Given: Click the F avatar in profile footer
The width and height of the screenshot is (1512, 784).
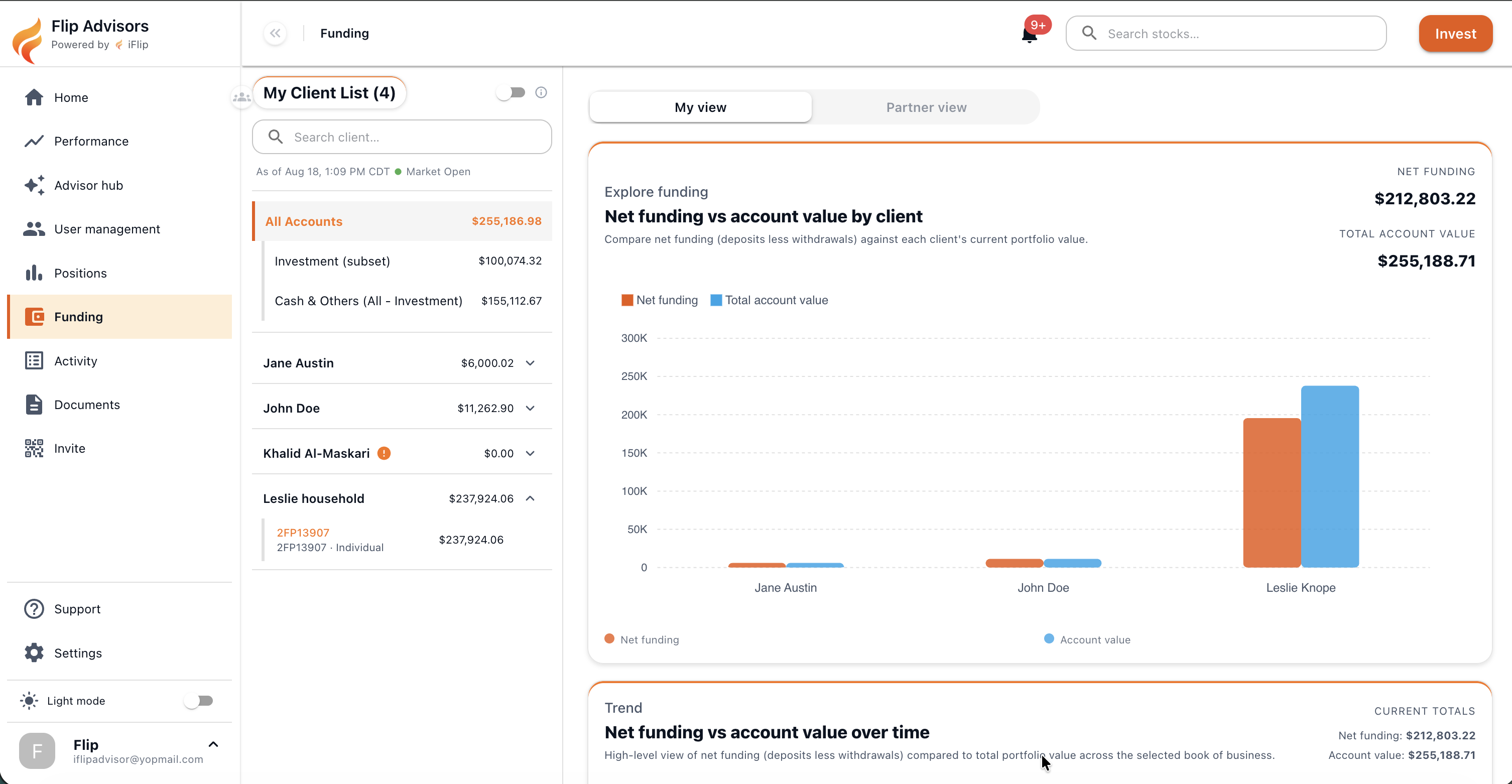Looking at the screenshot, I should pyautogui.click(x=37, y=750).
